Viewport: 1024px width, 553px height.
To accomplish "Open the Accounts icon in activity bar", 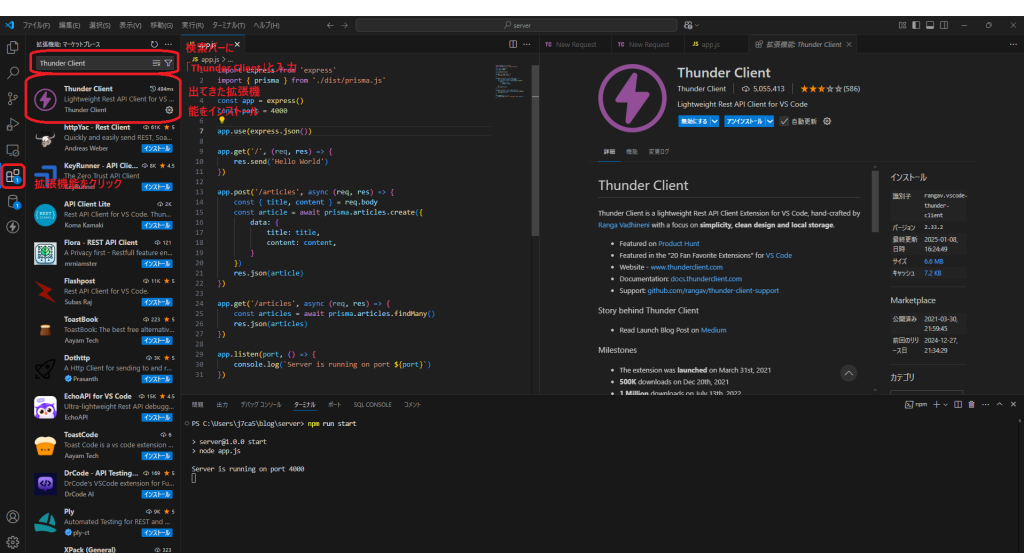I will 13,517.
